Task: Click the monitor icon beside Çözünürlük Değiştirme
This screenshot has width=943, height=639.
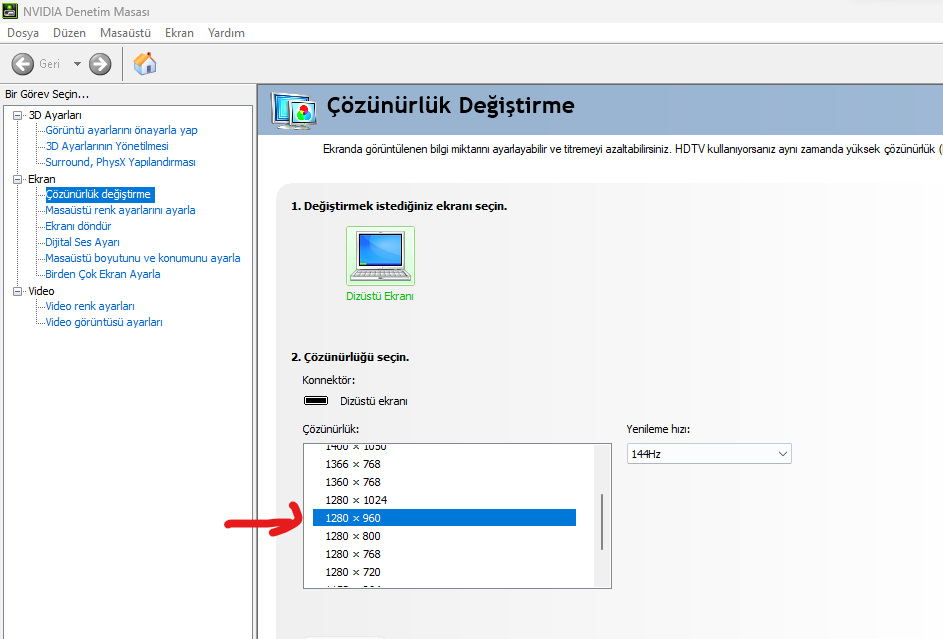Action: [x=293, y=111]
